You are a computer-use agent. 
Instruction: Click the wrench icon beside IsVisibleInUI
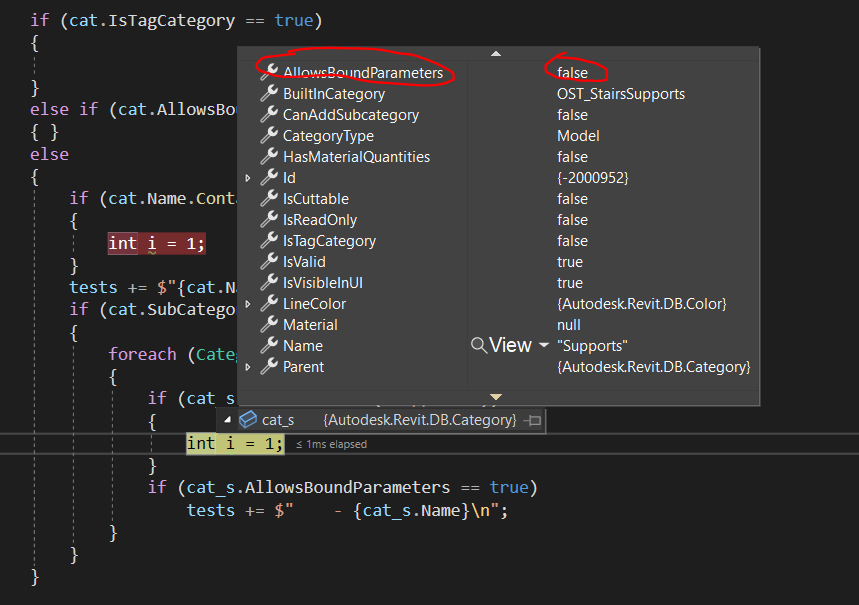[268, 283]
